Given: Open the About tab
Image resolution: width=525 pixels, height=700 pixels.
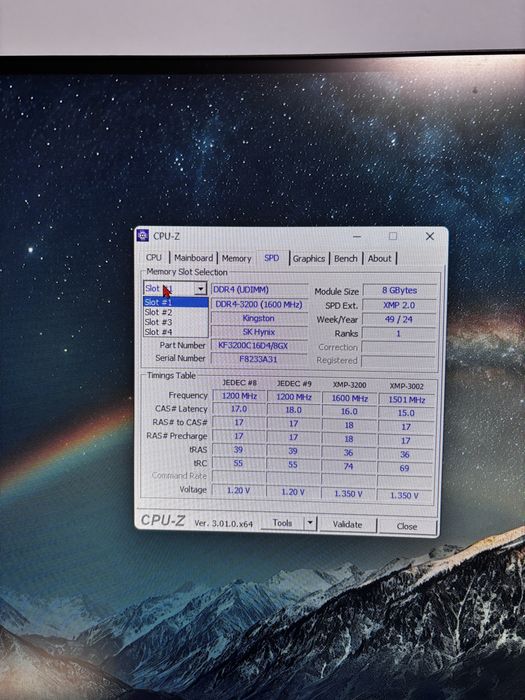Looking at the screenshot, I should 379,258.
